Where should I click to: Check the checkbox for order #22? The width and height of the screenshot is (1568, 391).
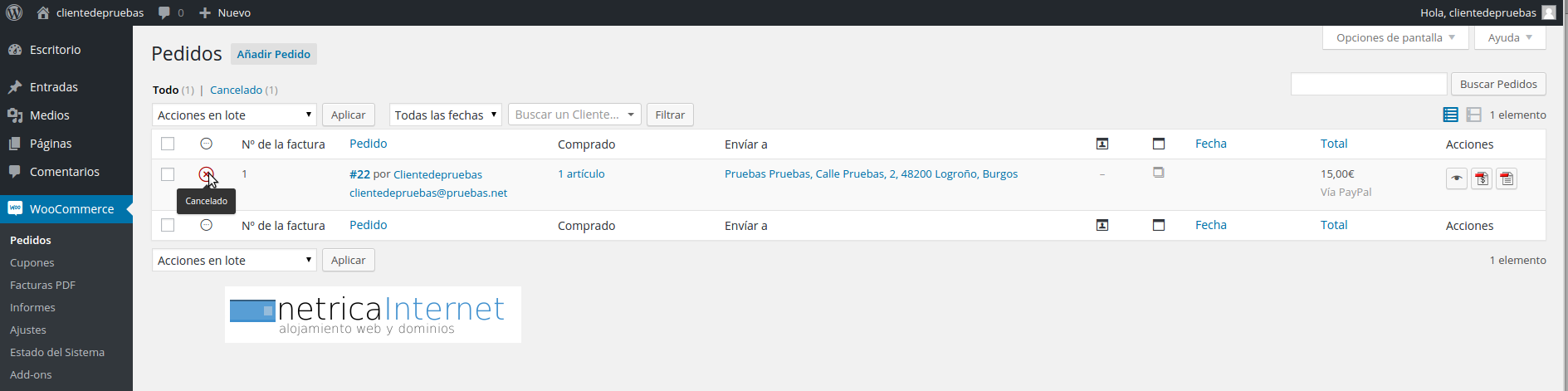(168, 174)
